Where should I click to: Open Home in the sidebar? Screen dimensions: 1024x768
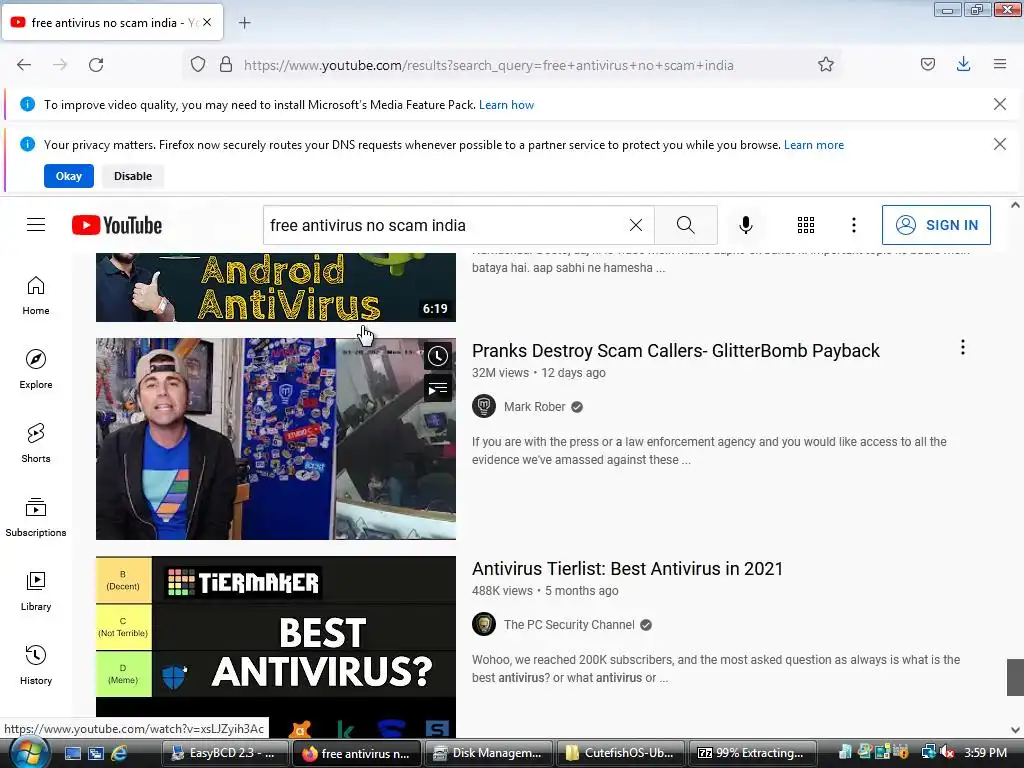36,296
